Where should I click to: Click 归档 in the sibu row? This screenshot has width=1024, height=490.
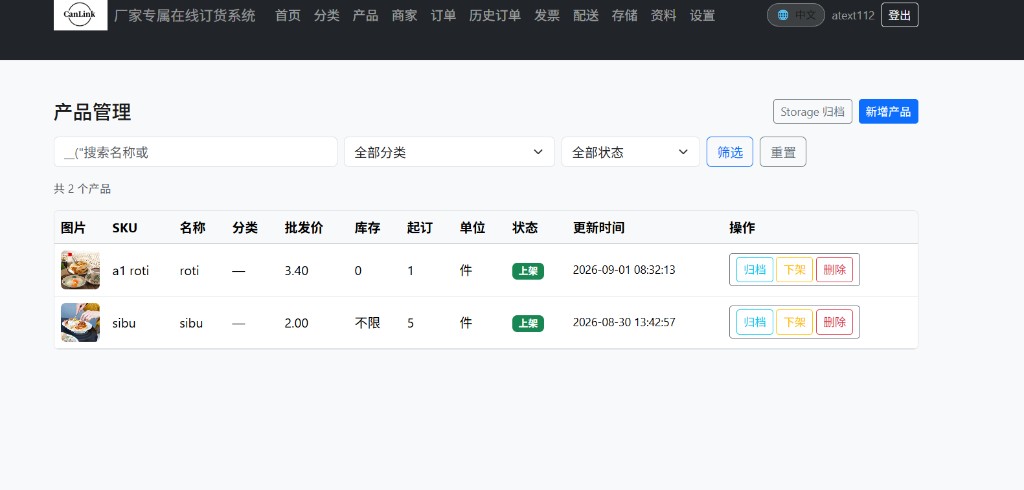[x=754, y=322]
